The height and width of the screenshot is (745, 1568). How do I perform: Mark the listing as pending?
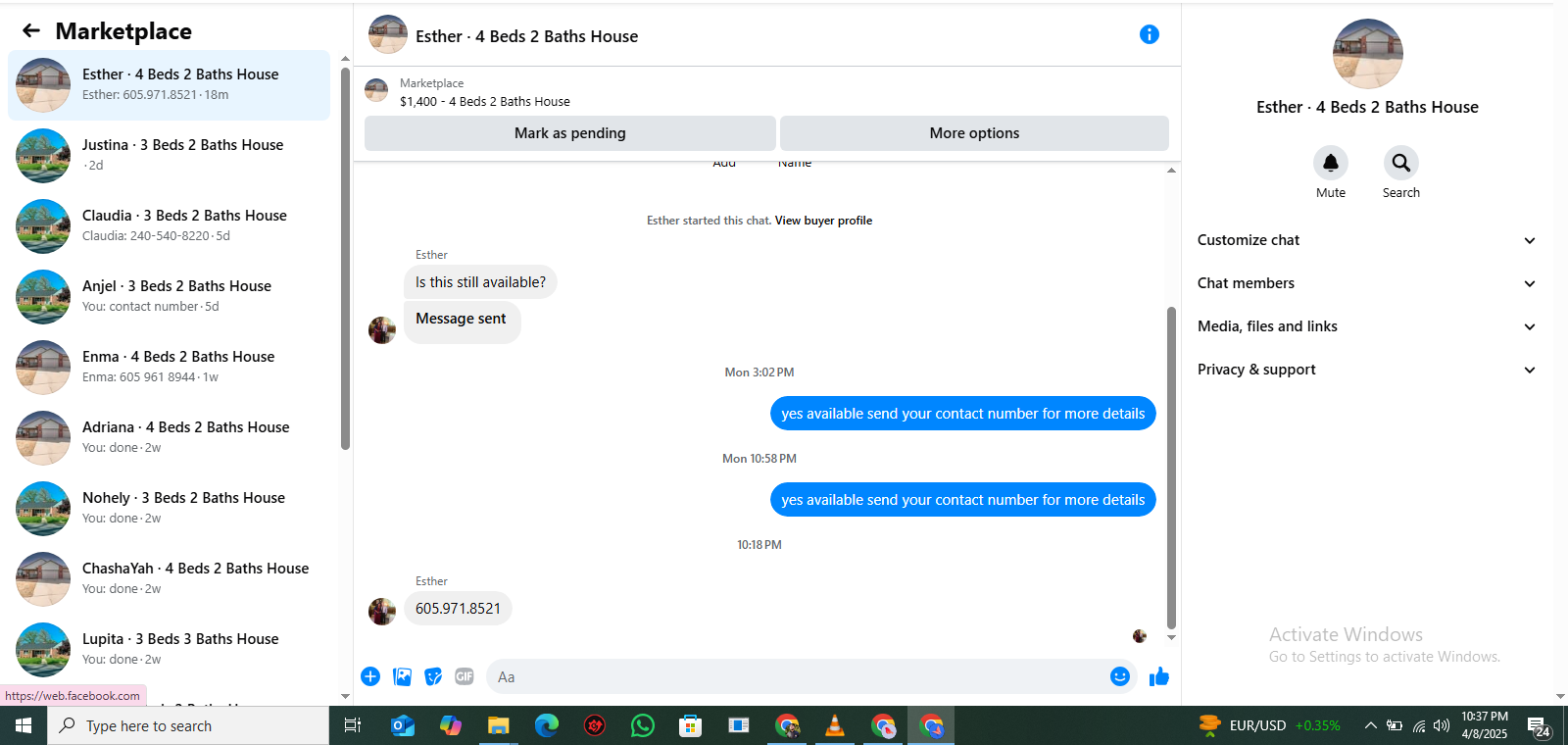(570, 133)
